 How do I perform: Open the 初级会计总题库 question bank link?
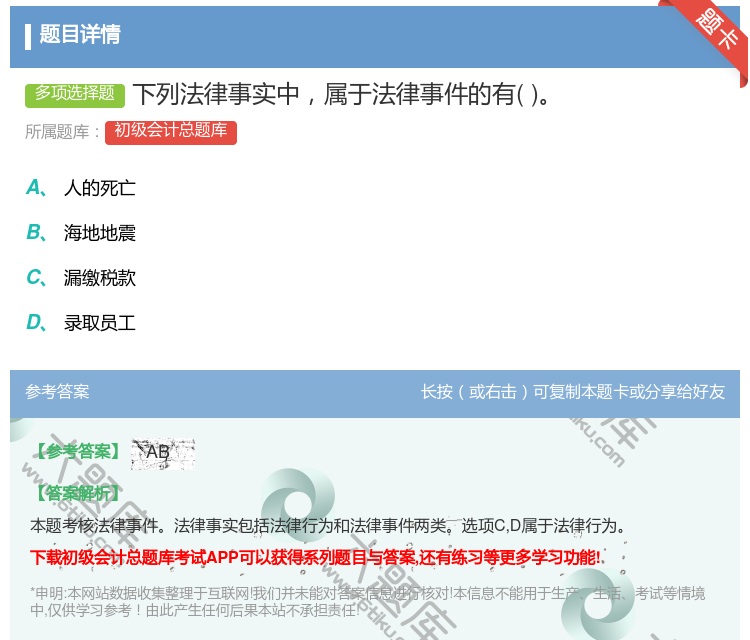pos(171,132)
